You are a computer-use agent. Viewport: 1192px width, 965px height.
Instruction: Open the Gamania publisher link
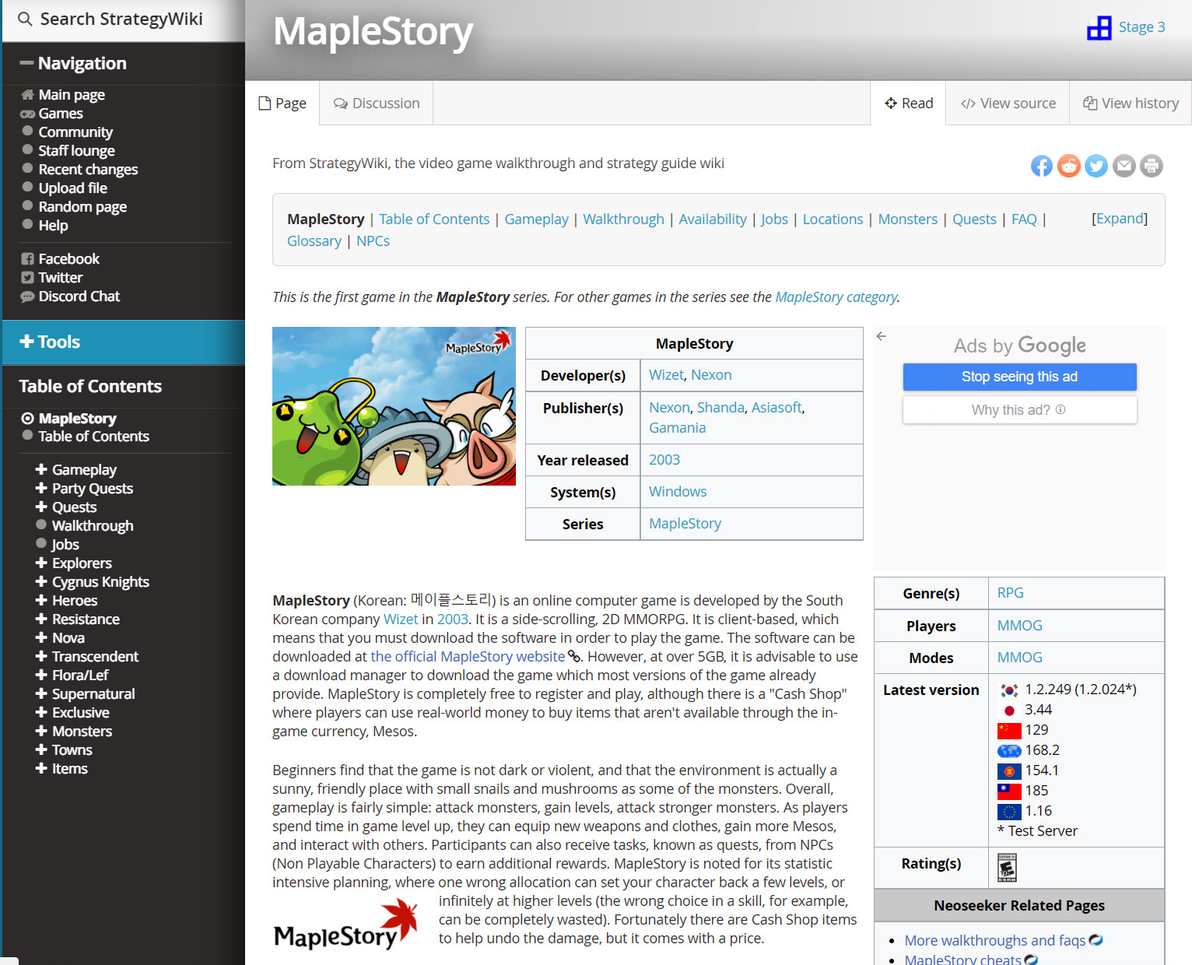pos(677,427)
